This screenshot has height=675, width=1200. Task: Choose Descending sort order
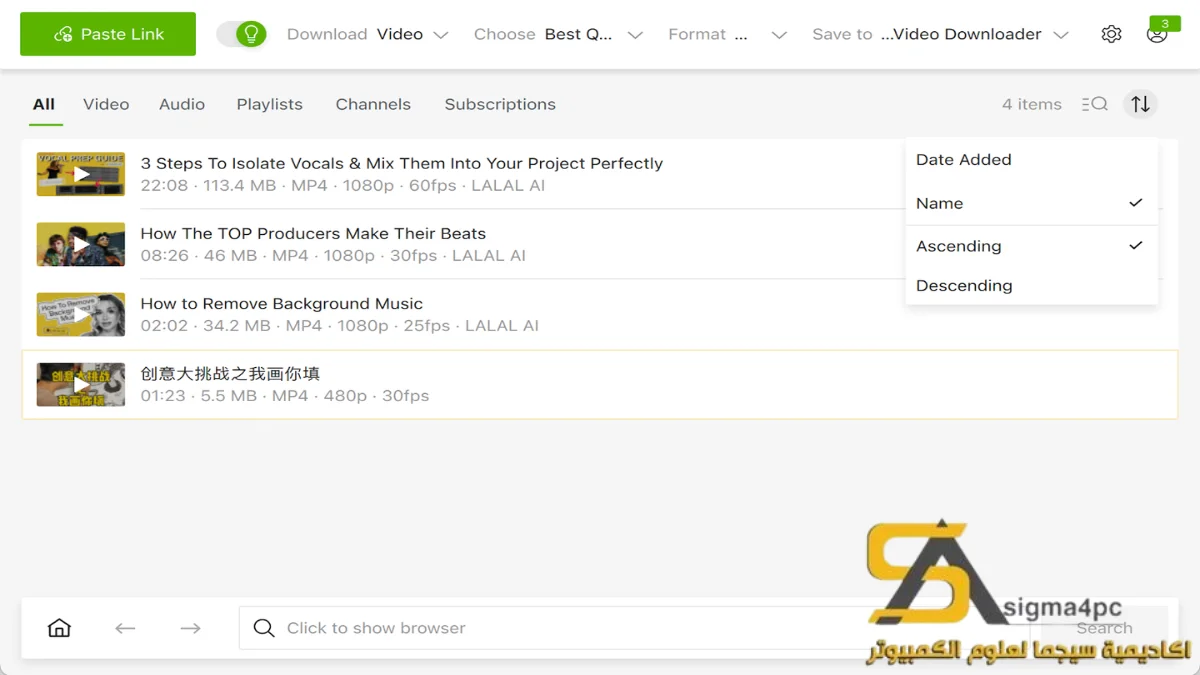coord(1031,286)
